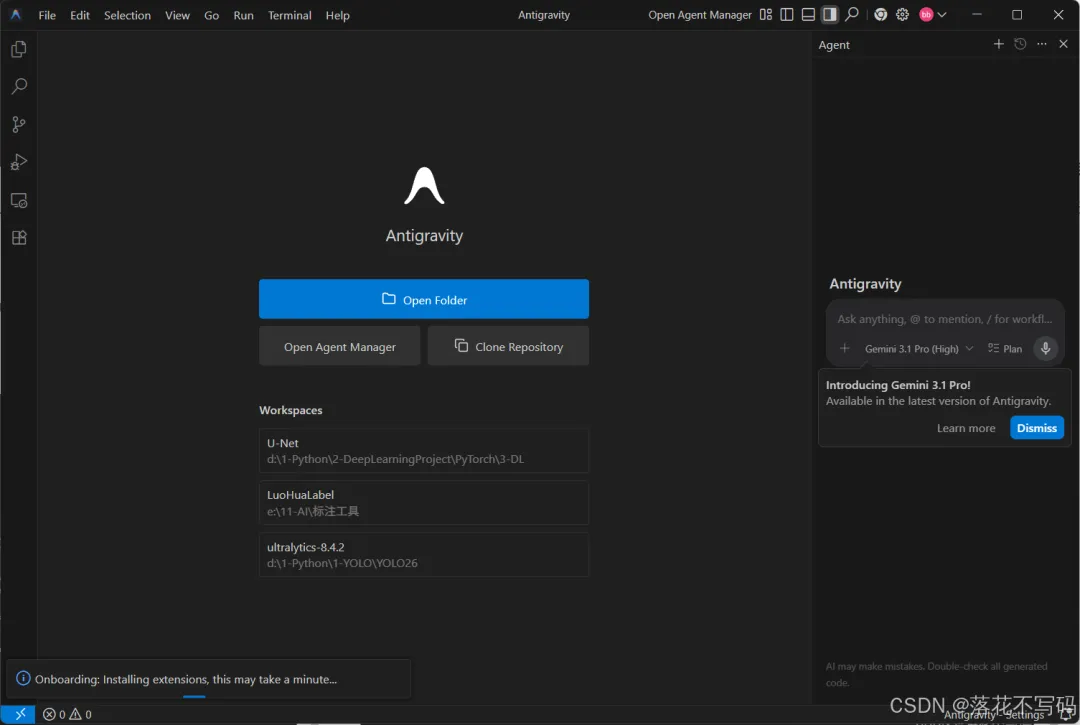Open settings gear in title bar
Viewport: 1080px width, 725px height.
coord(902,14)
